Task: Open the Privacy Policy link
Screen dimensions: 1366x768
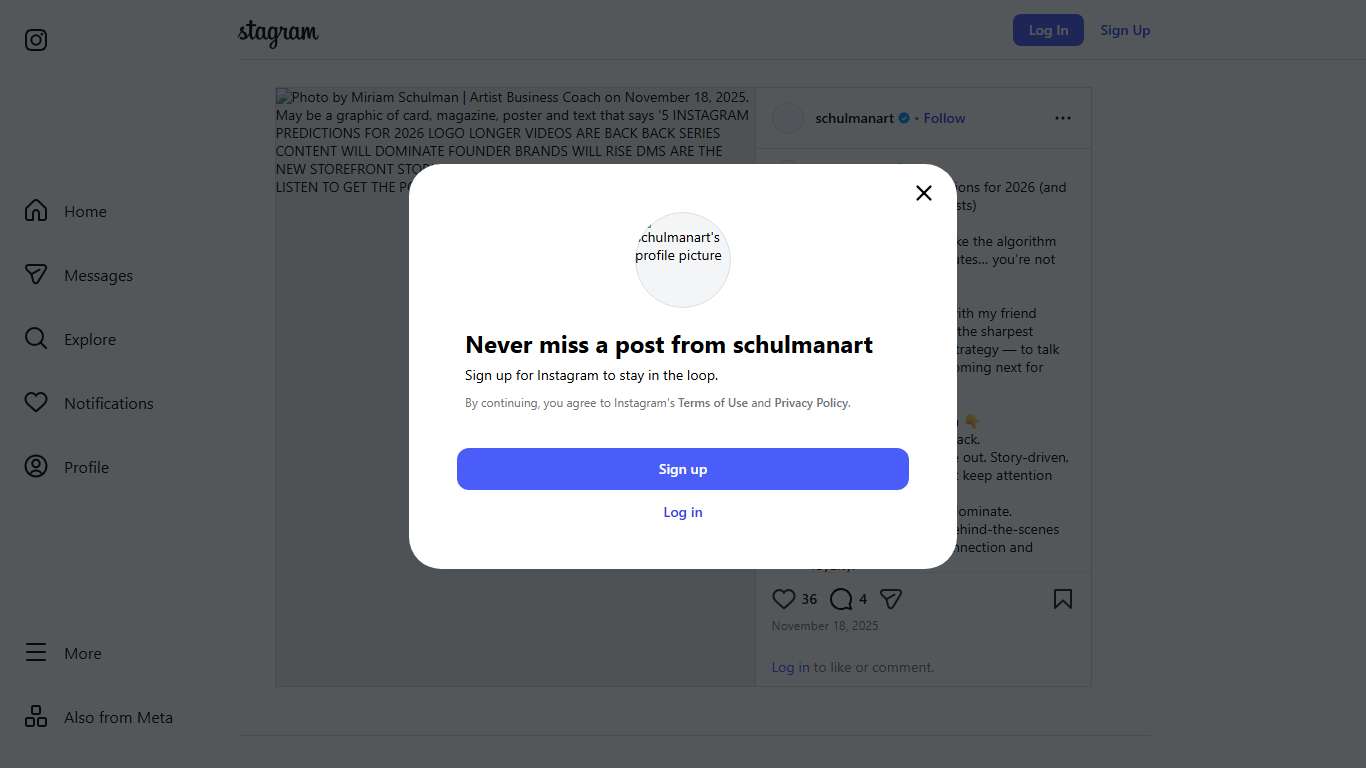Action: coord(811,403)
